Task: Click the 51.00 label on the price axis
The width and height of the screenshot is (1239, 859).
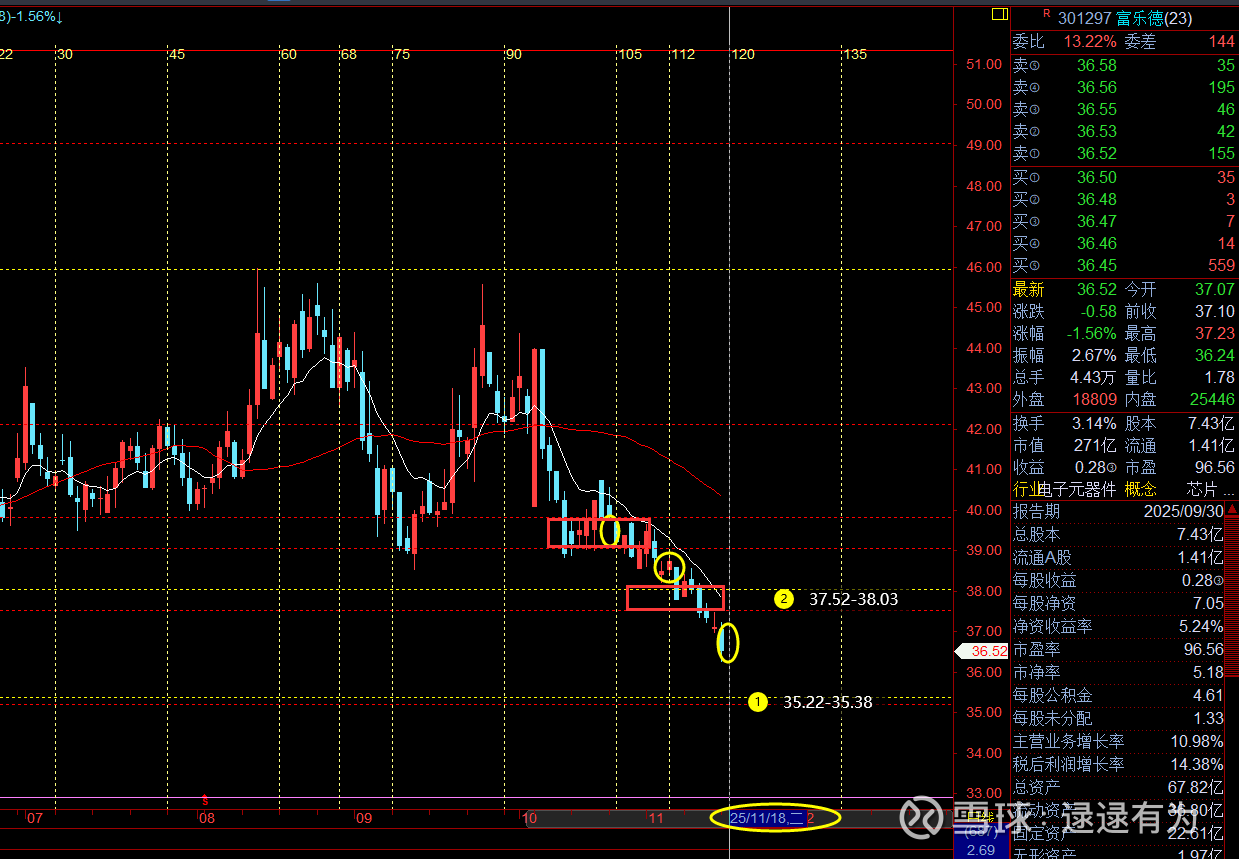Action: (984, 64)
